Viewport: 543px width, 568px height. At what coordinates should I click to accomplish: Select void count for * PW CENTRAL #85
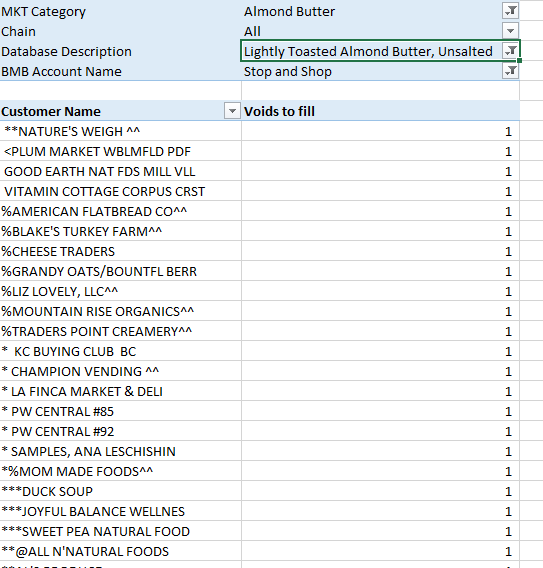click(x=380, y=411)
